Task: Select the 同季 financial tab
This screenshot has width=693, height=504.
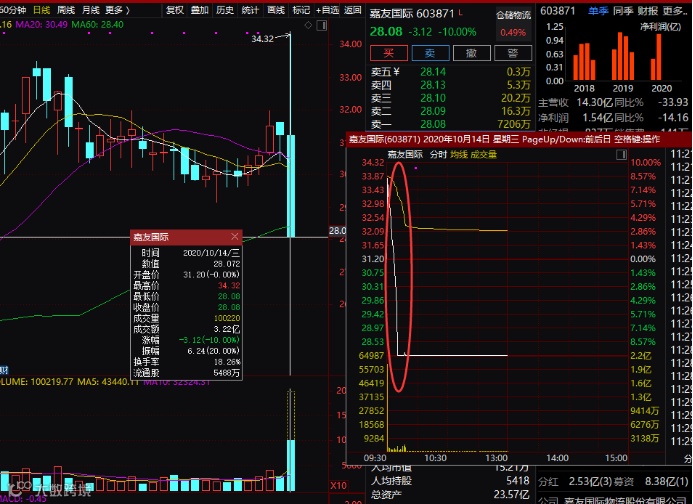Action: pos(622,11)
